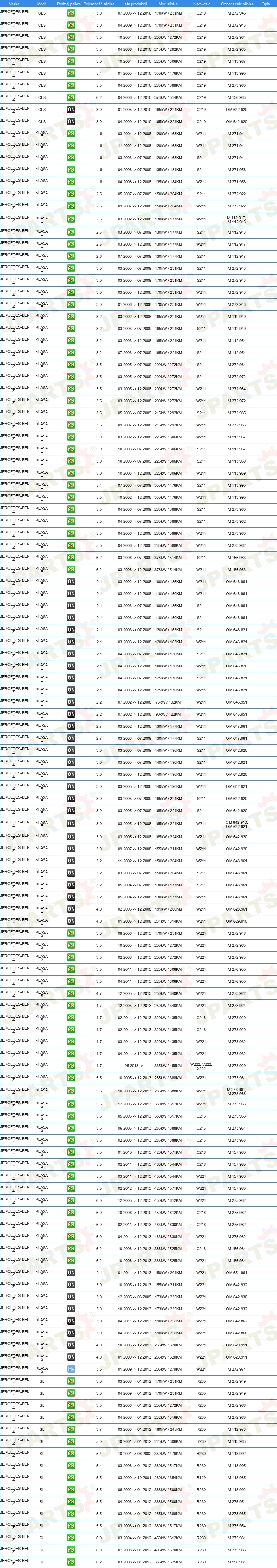
Task: Click diesel ON icon in CLS 04.2009 OM 642.920 row
Action: 71,122
